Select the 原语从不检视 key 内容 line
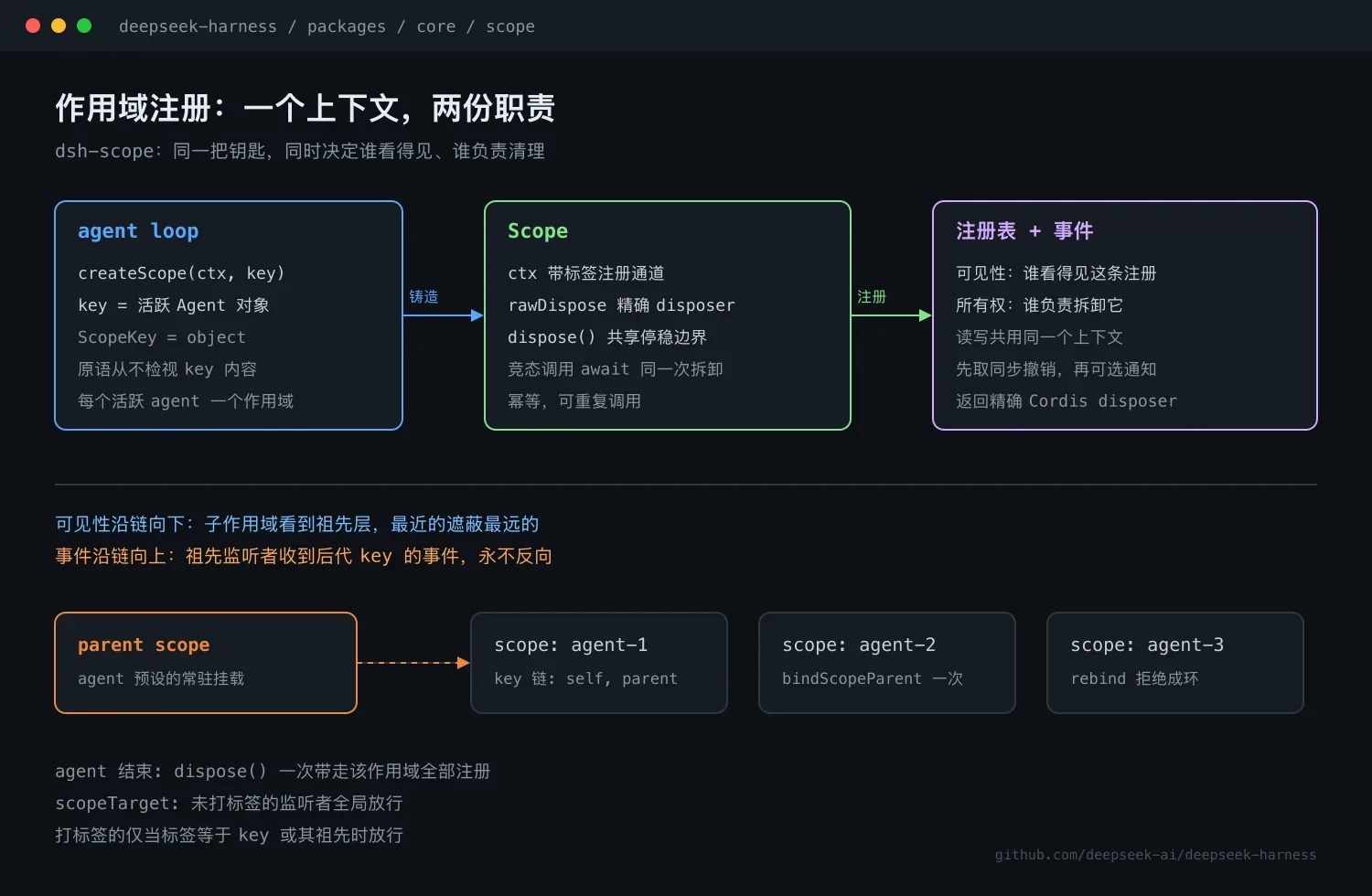The width and height of the screenshot is (1372, 896). point(167,369)
